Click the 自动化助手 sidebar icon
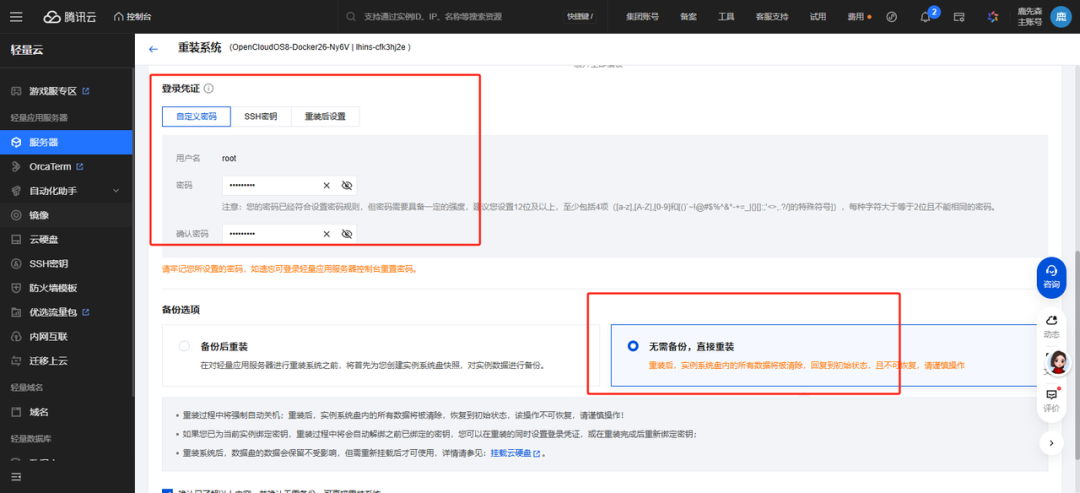This screenshot has height=493, width=1080. (16, 191)
